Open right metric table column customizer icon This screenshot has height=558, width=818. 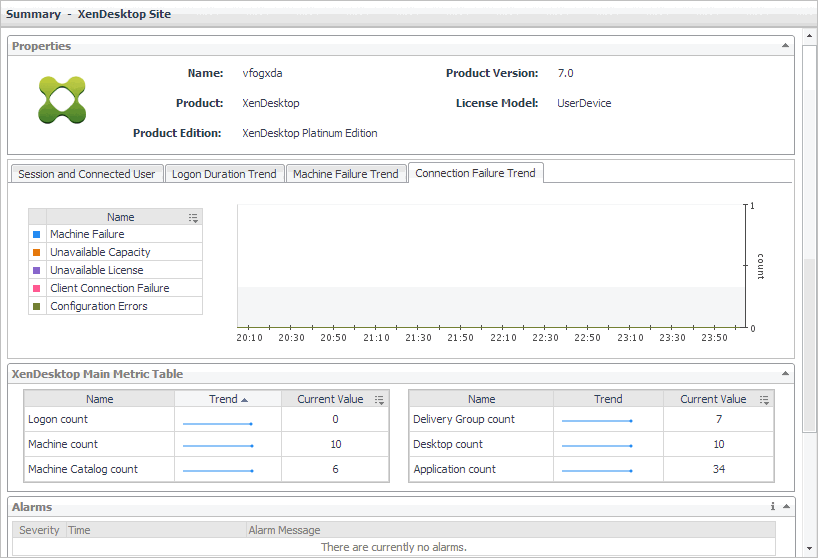click(x=764, y=399)
